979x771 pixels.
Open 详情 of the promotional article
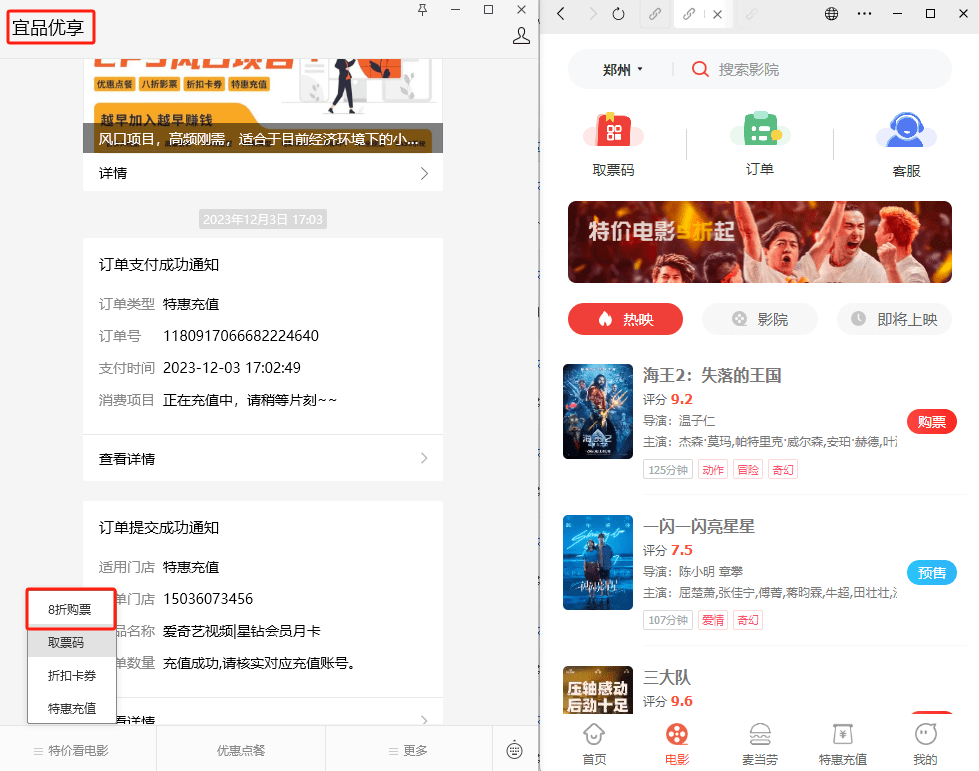[x=263, y=173]
